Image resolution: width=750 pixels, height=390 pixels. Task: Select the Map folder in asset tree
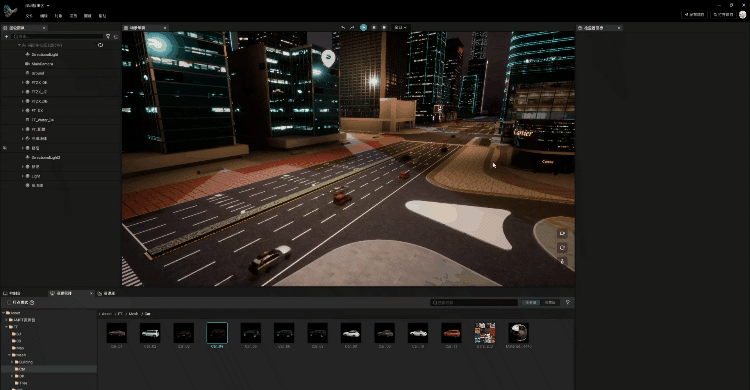(x=19, y=348)
